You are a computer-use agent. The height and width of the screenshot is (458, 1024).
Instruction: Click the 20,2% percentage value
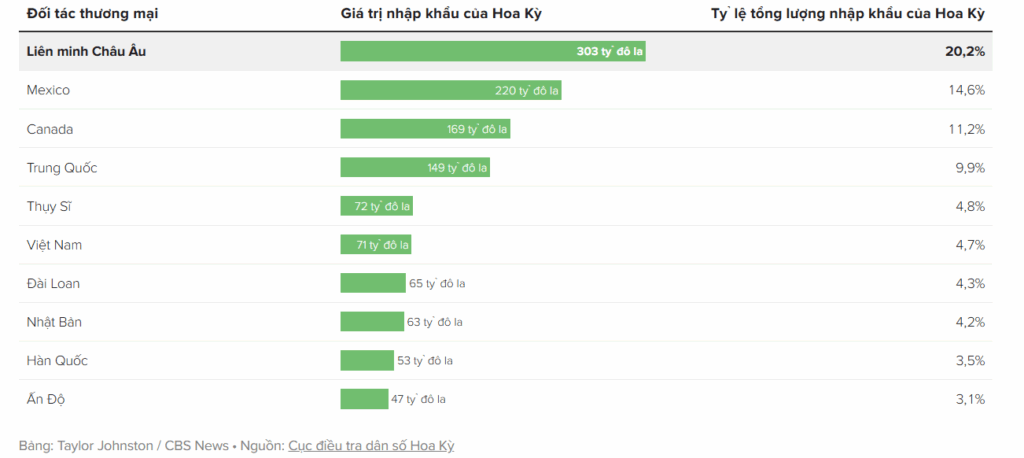pos(965,51)
